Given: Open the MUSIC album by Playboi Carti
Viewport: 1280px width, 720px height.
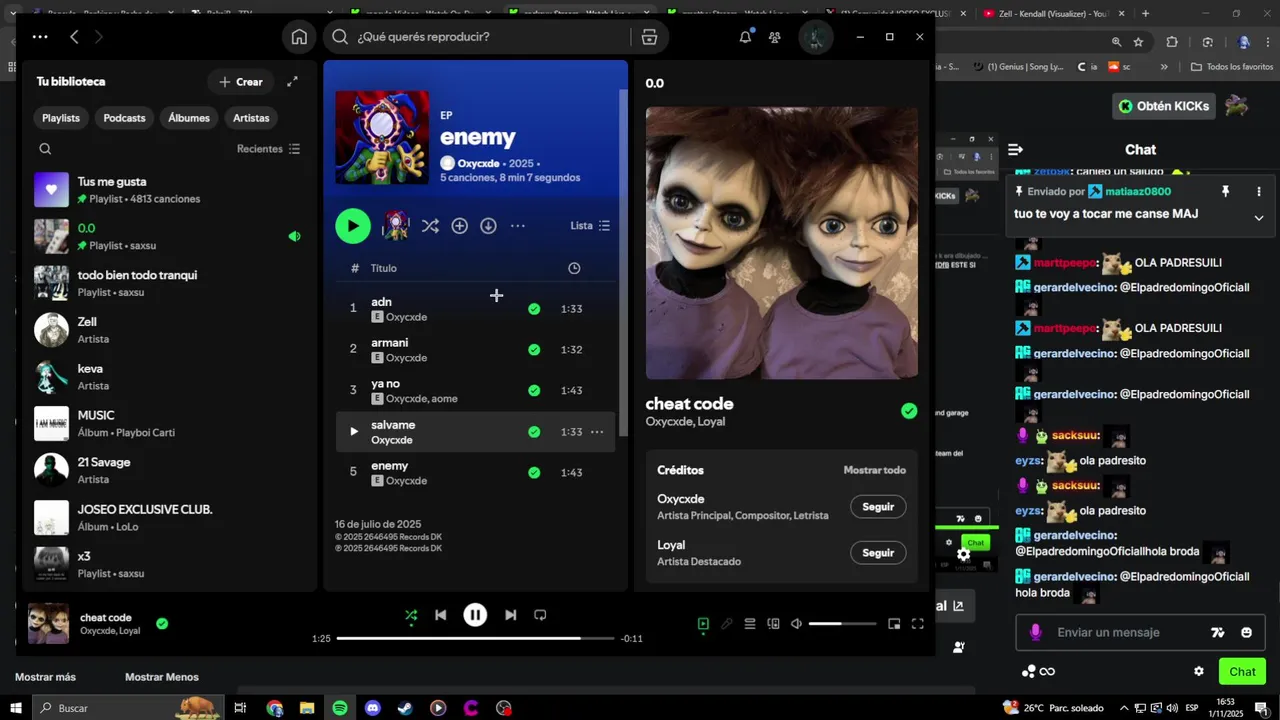Looking at the screenshot, I should [168, 423].
